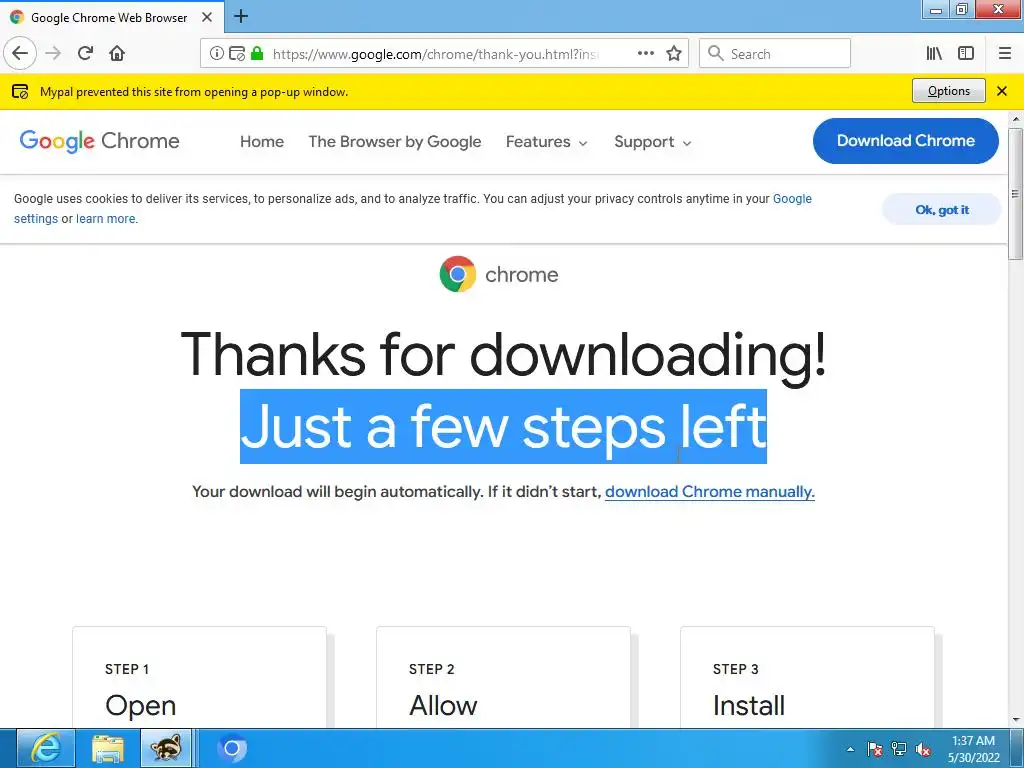1024x768 pixels.
Task: Click the download Chrome manually link
Action: pos(710,492)
